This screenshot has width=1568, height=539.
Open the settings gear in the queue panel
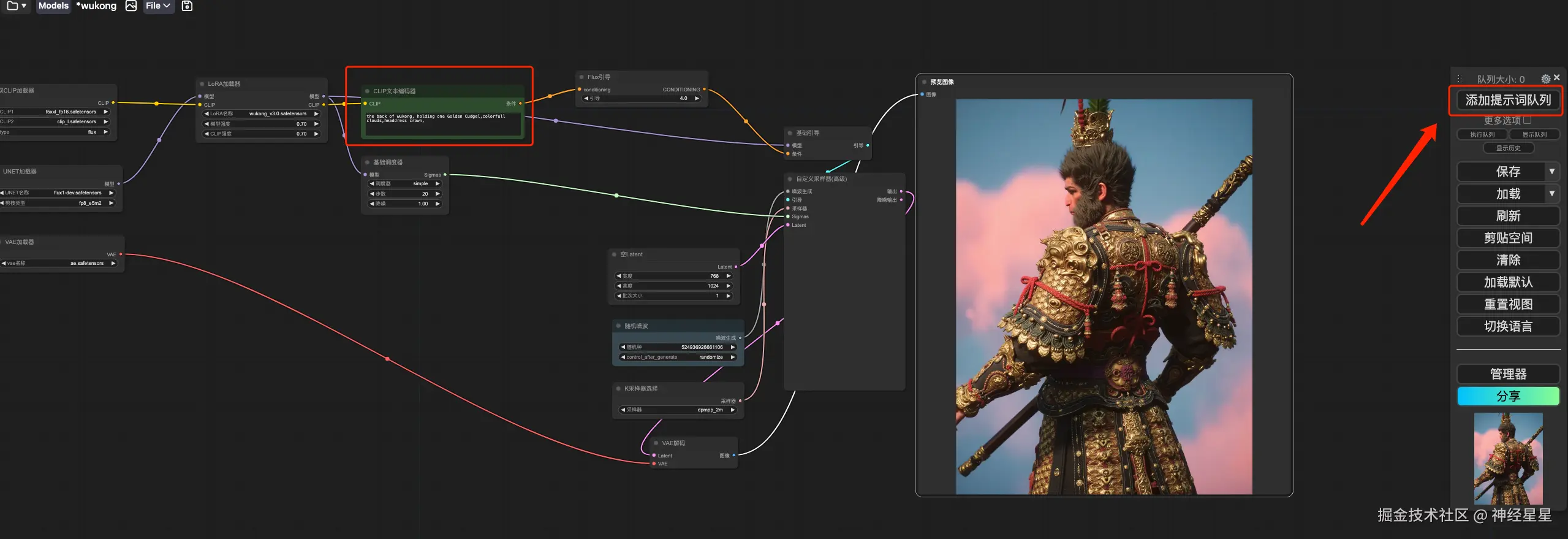(1545, 78)
